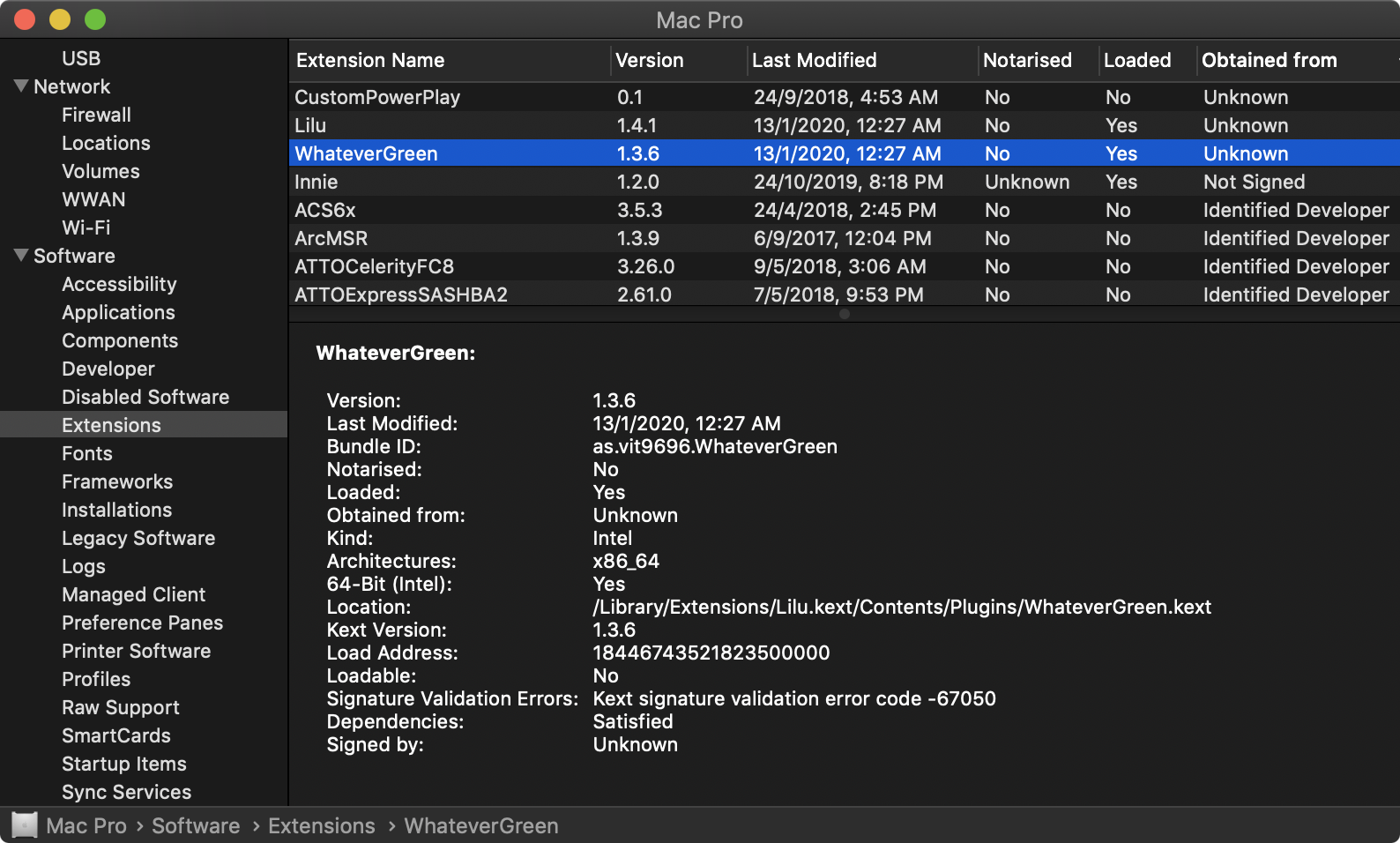Image resolution: width=1400 pixels, height=843 pixels.
Task: Click the pane split divider handle dot
Action: pos(845,314)
